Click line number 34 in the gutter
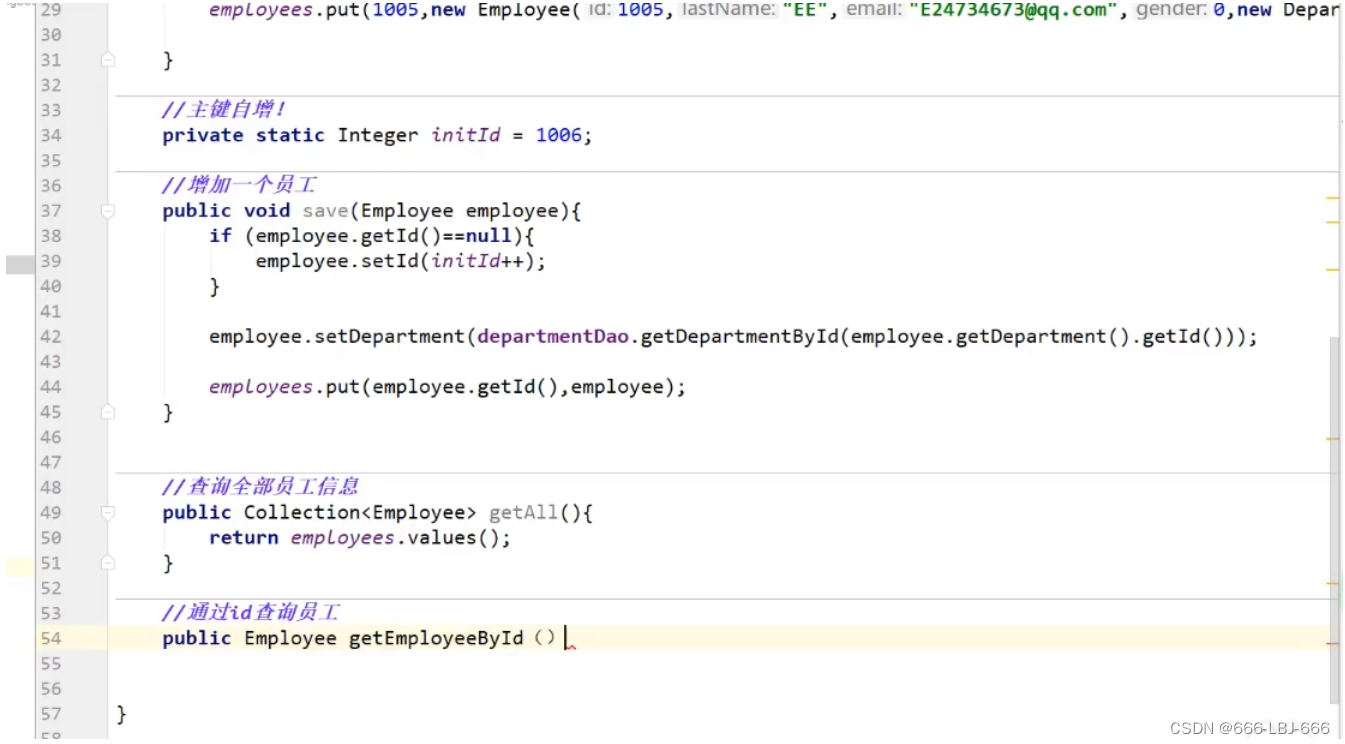Screen dimensions: 1345x744 51,135
